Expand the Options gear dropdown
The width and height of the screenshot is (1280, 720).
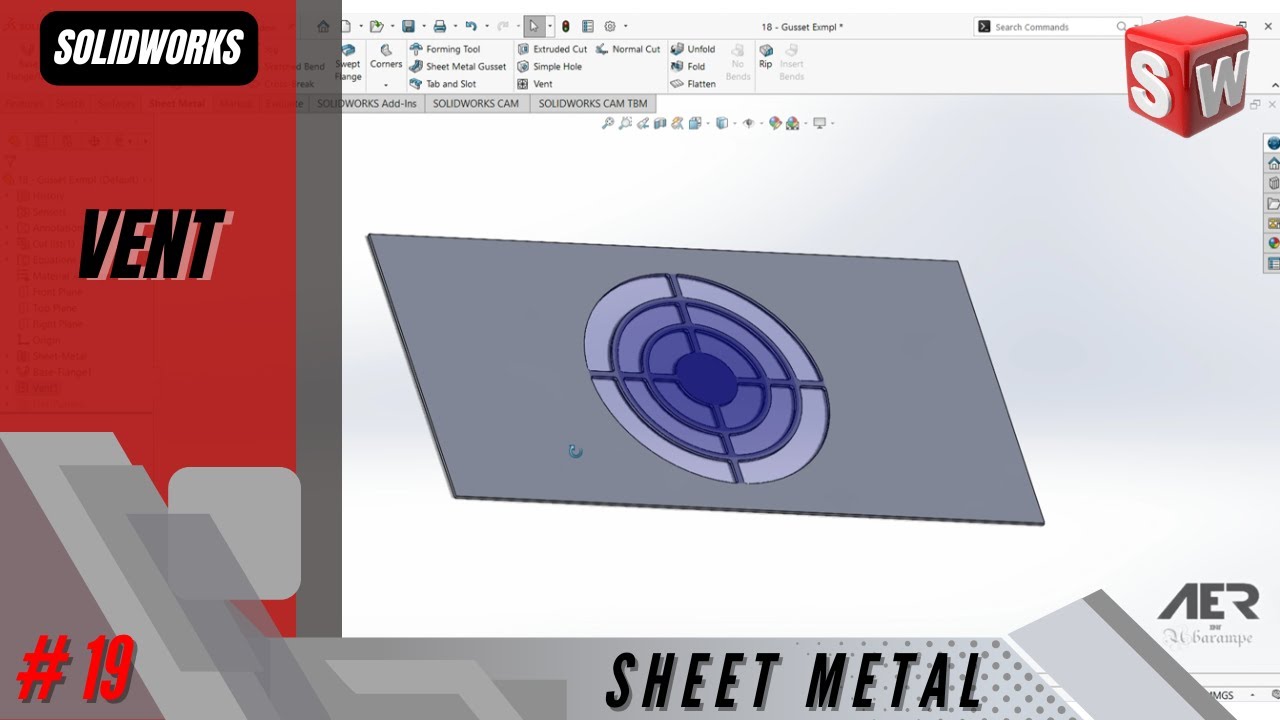(626, 27)
